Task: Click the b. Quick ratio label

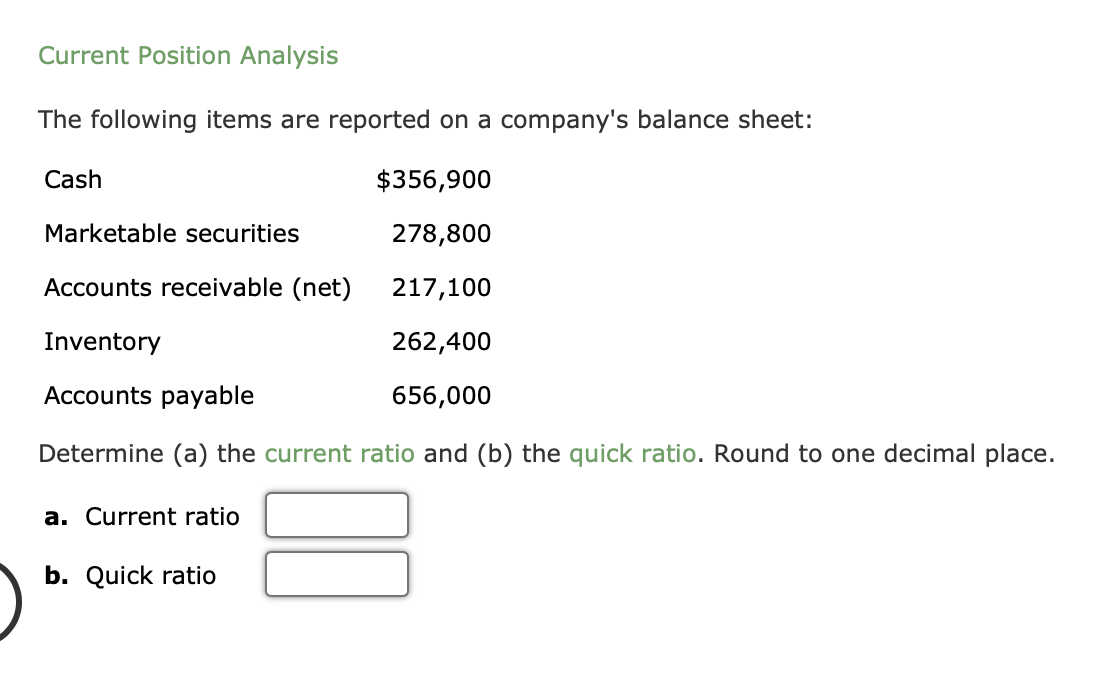Action: click(131, 575)
